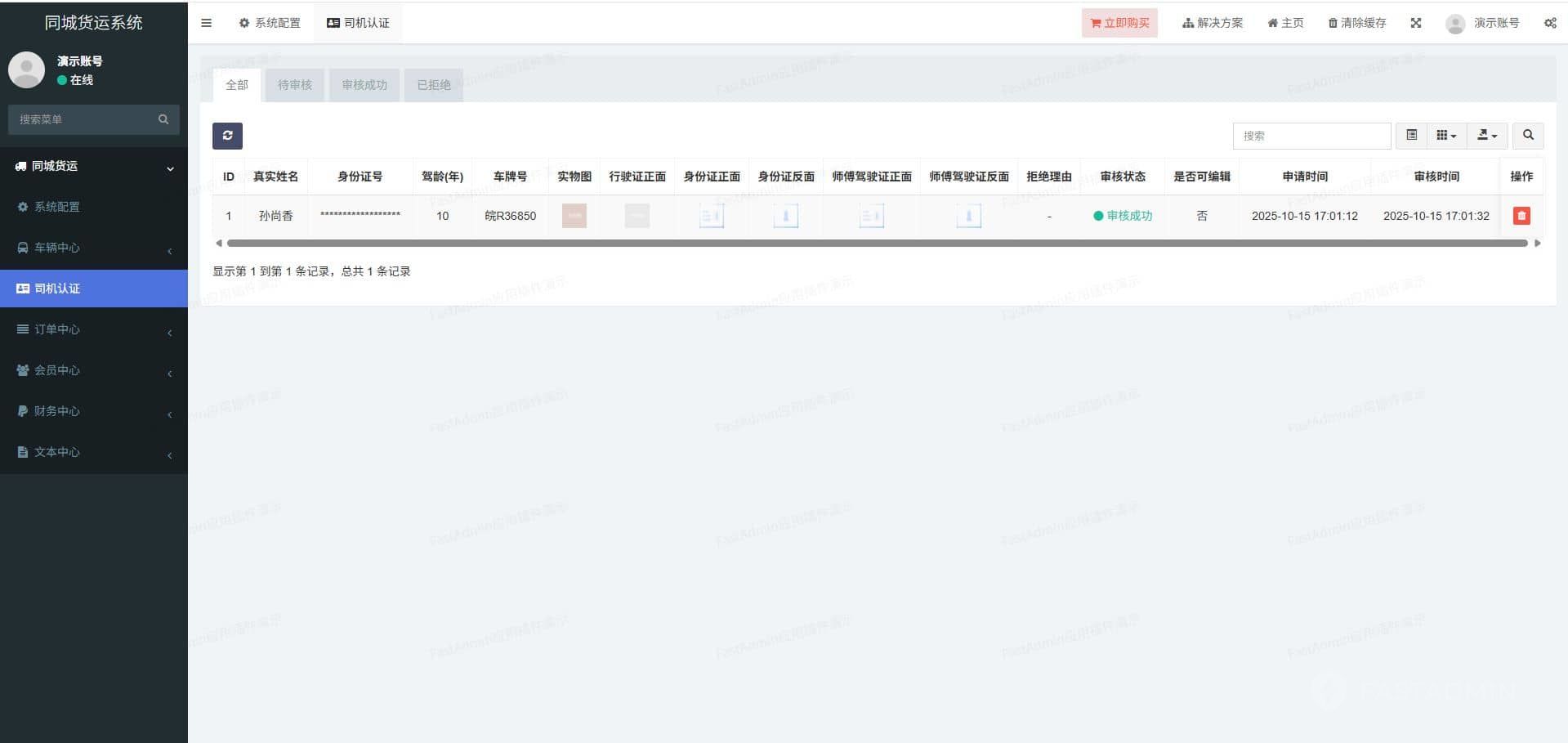Click the 审核成功 status in row 1
Viewport: 1568px width, 743px height.
tap(1123, 216)
